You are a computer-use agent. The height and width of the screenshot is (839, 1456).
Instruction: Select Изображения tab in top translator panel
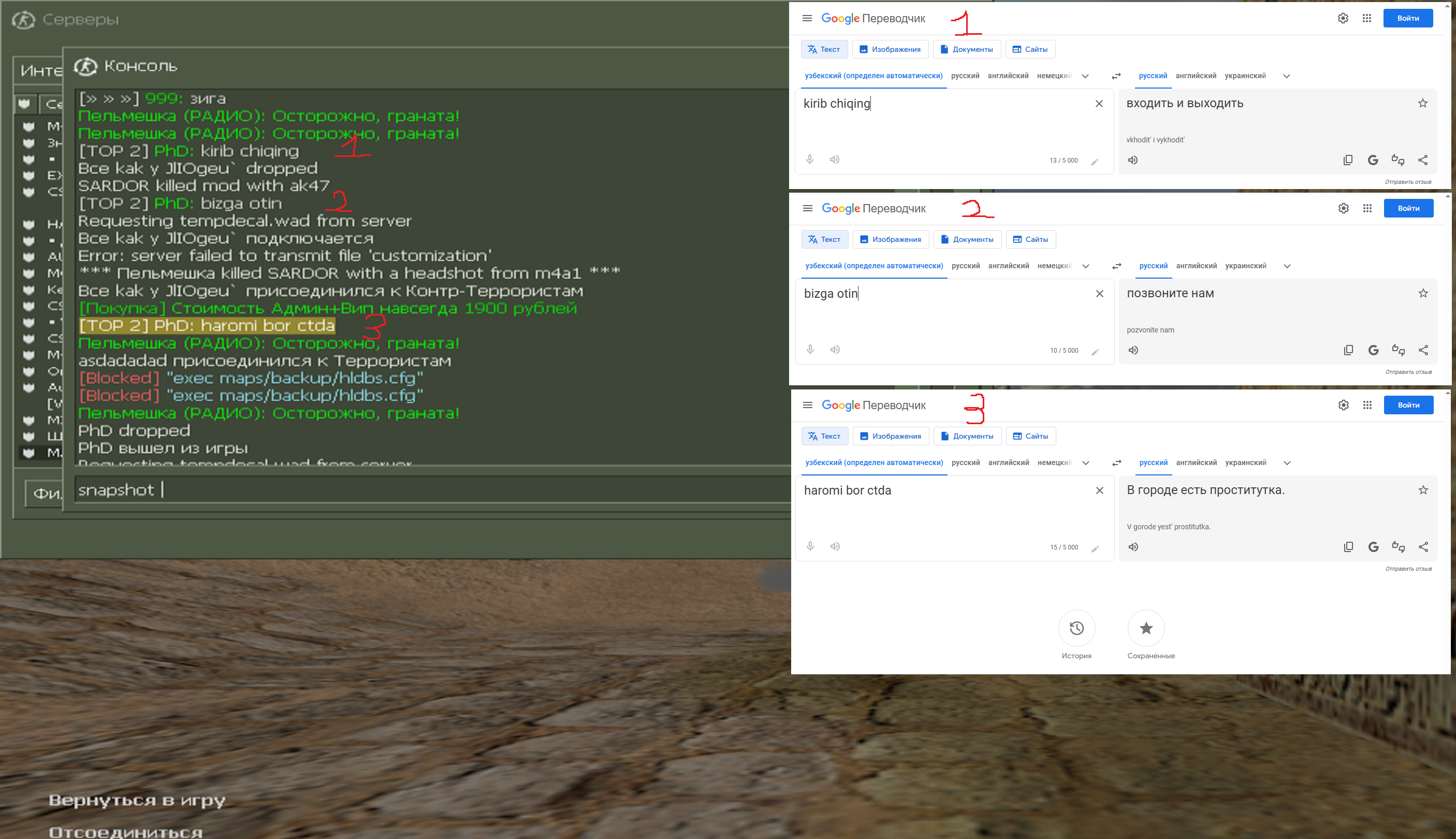890,50
